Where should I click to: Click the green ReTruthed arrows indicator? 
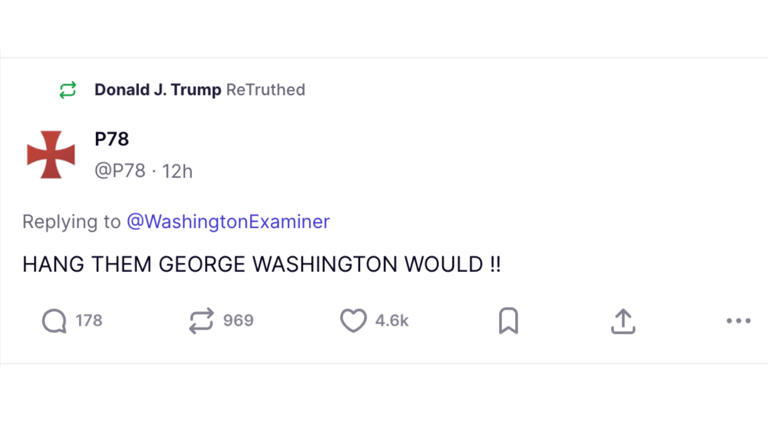[x=68, y=90]
